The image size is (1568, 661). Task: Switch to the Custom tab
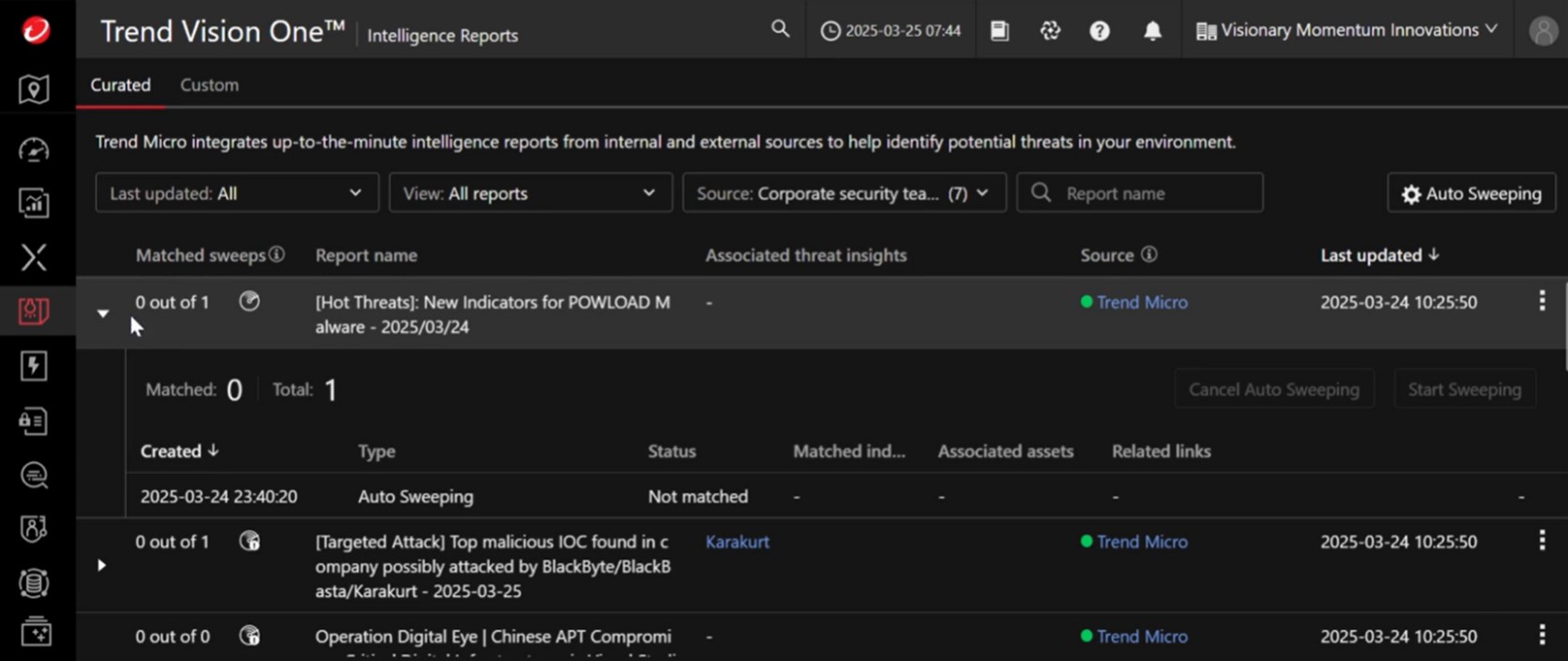(209, 85)
